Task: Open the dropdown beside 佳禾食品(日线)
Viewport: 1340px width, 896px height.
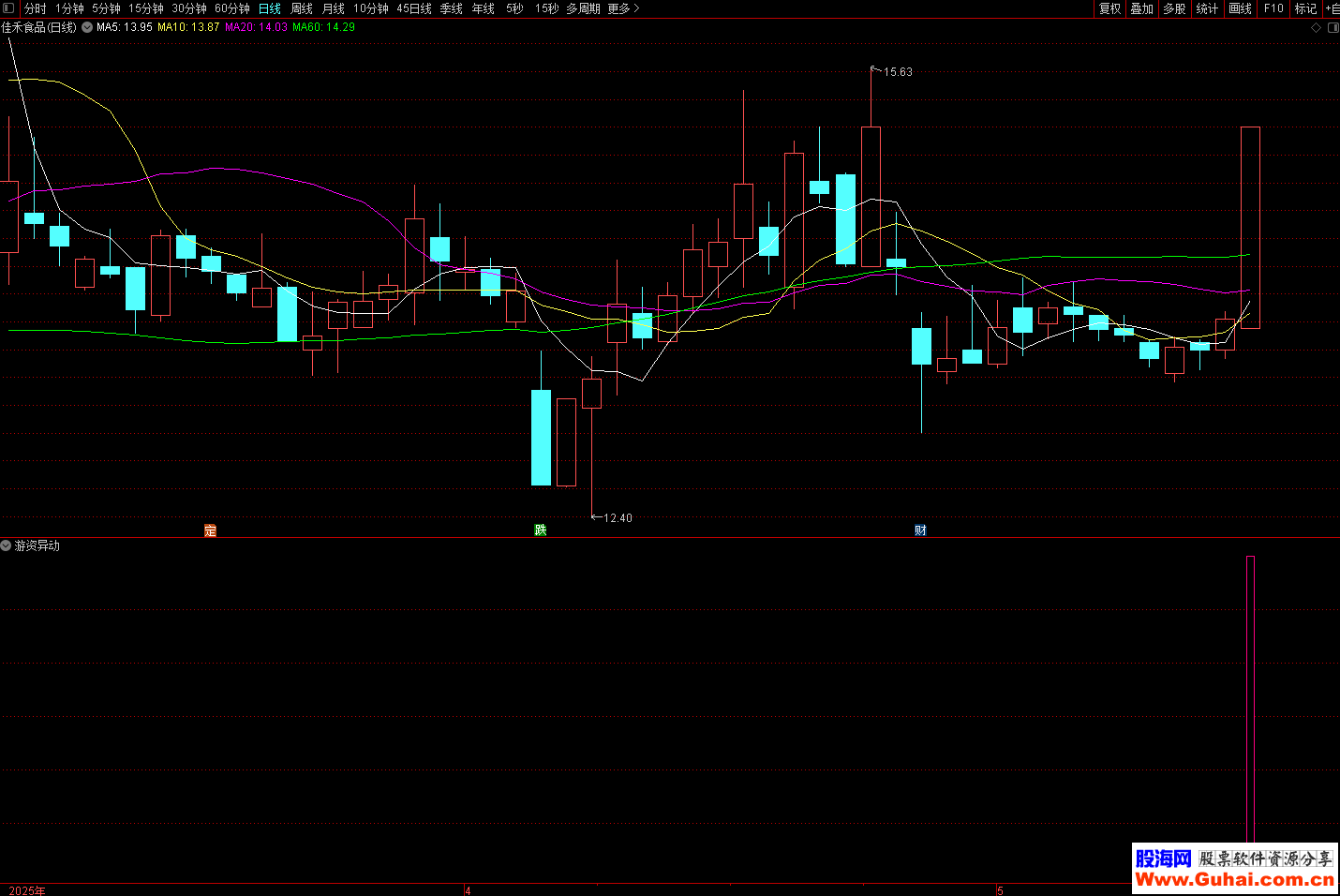Action: [x=87, y=27]
